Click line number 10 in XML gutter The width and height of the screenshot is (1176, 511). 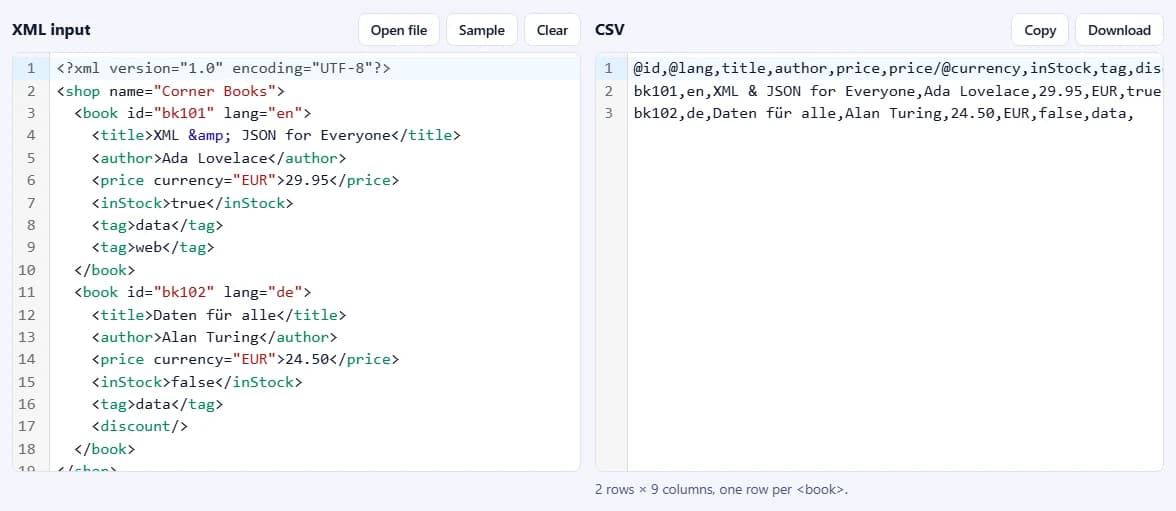point(26,270)
